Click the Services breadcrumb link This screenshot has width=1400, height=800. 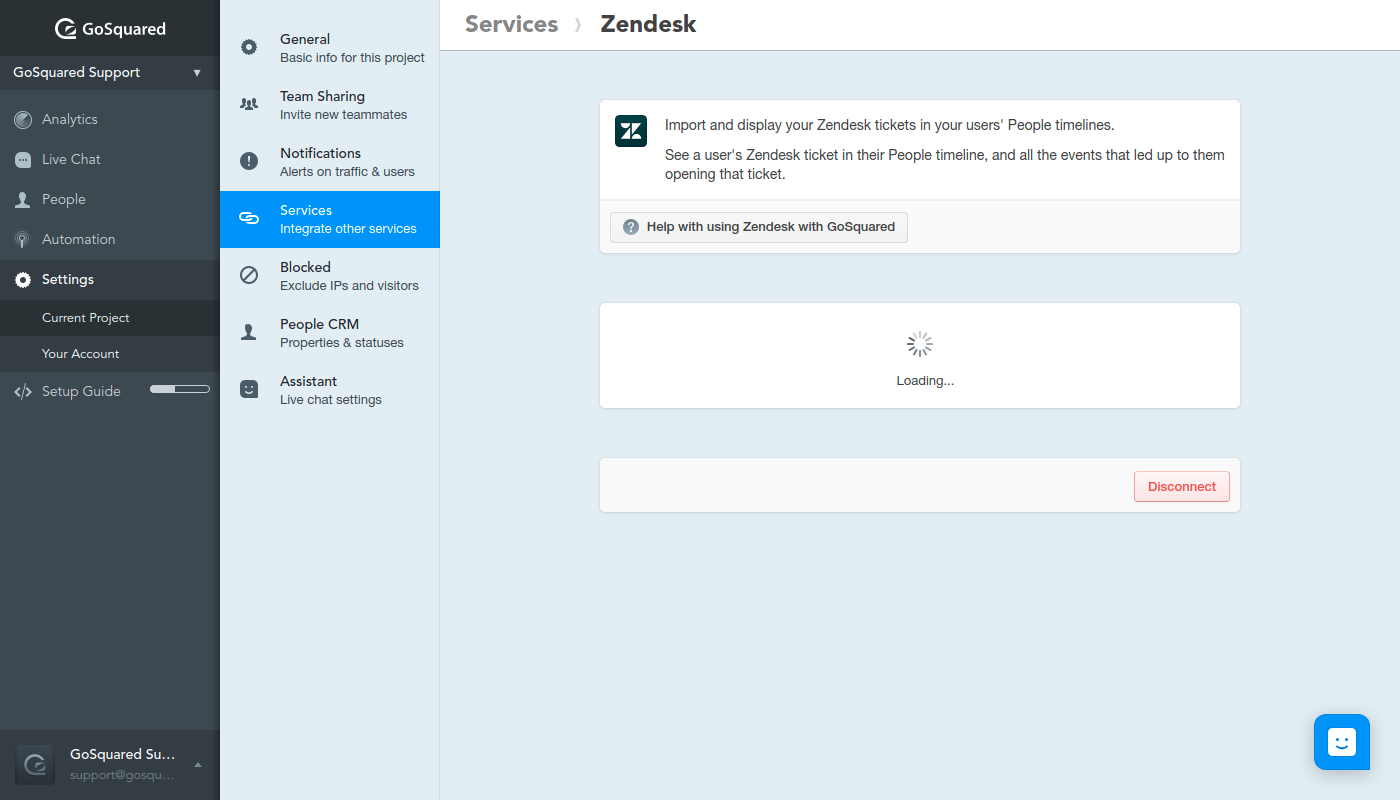(511, 25)
